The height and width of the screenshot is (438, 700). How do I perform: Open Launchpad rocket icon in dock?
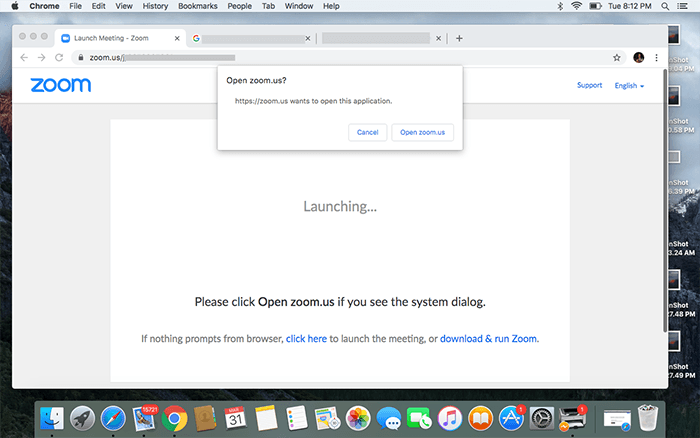tap(83, 419)
